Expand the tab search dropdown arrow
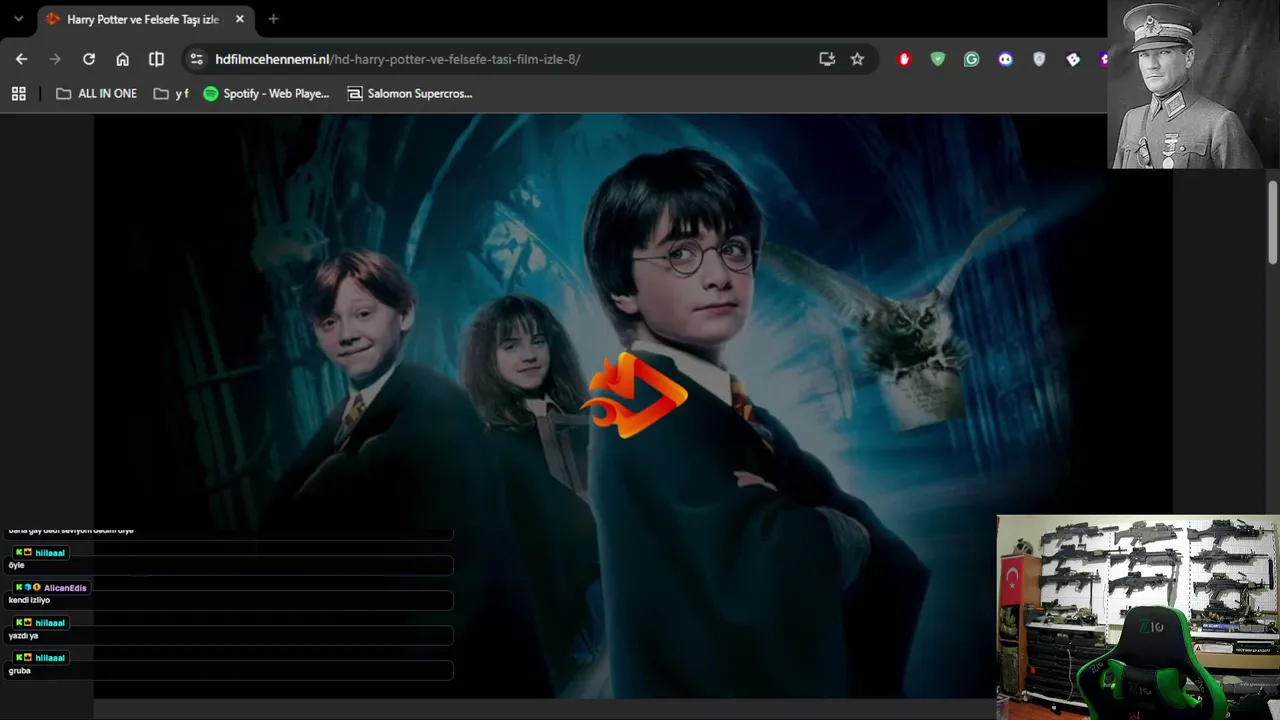 [18, 19]
